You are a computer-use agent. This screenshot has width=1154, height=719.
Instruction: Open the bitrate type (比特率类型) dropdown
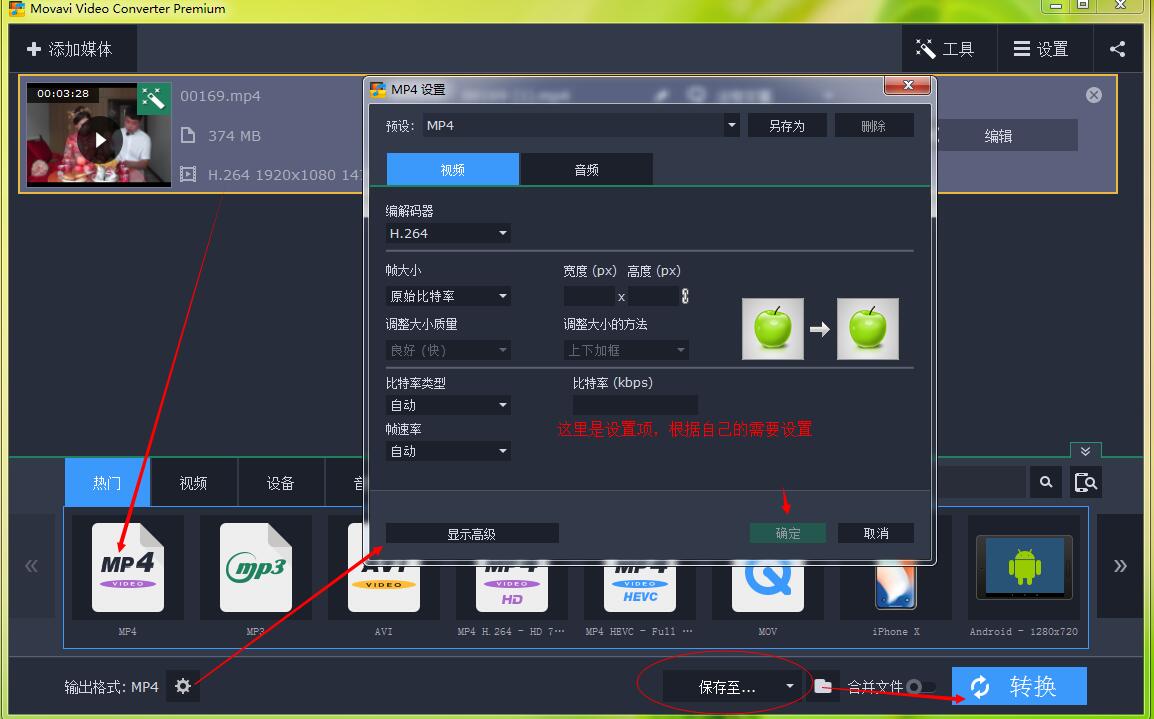pos(448,405)
